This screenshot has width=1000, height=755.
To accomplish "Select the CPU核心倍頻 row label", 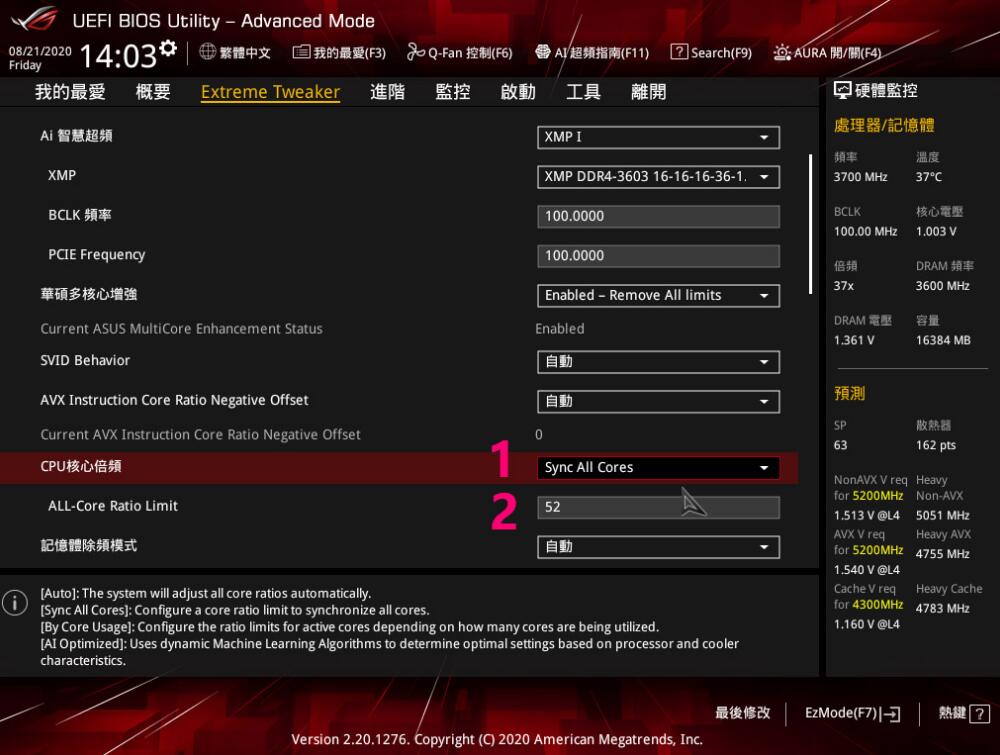I will tap(81, 466).
